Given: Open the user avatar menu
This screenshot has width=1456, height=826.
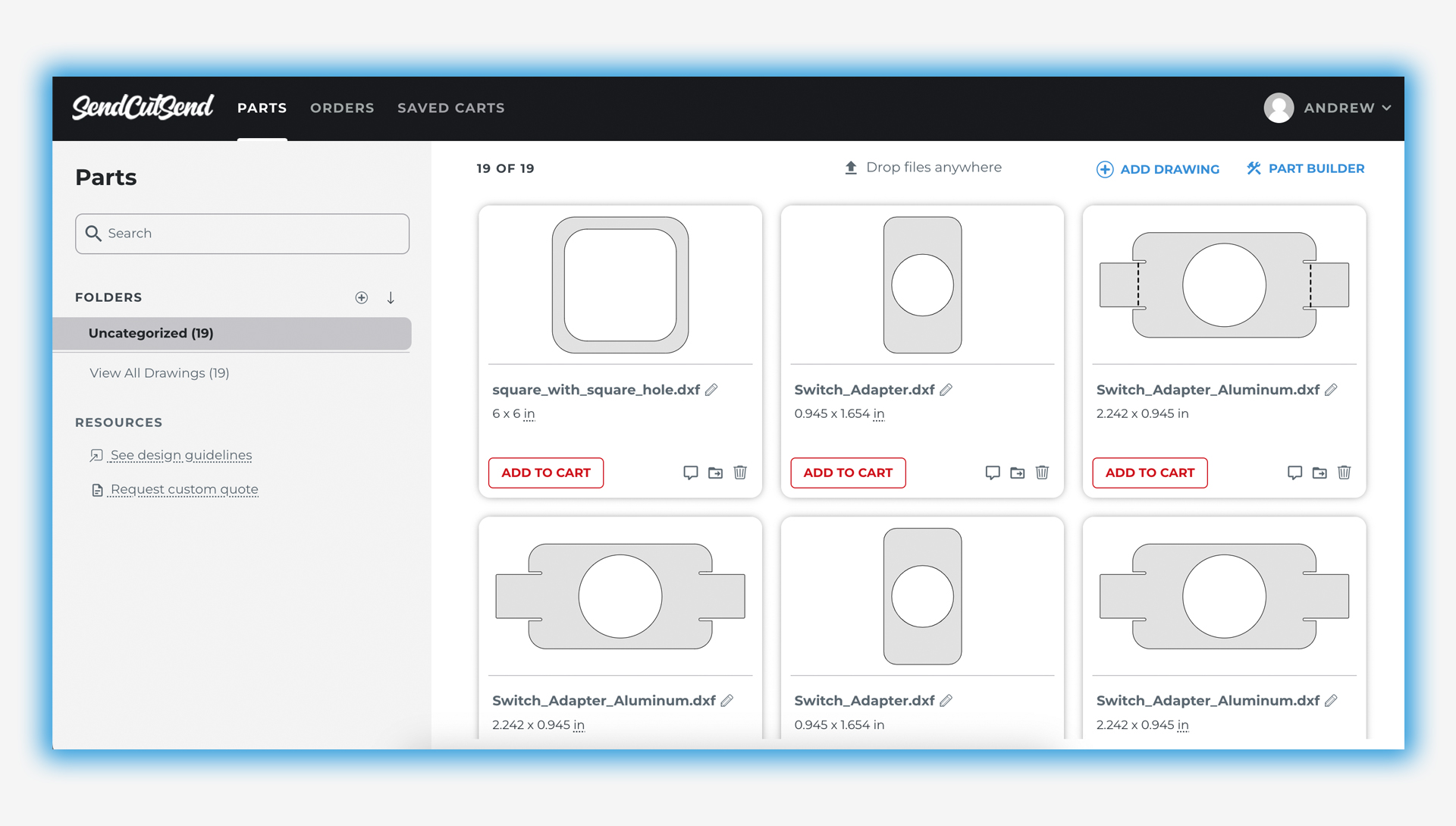Looking at the screenshot, I should pos(1279,108).
